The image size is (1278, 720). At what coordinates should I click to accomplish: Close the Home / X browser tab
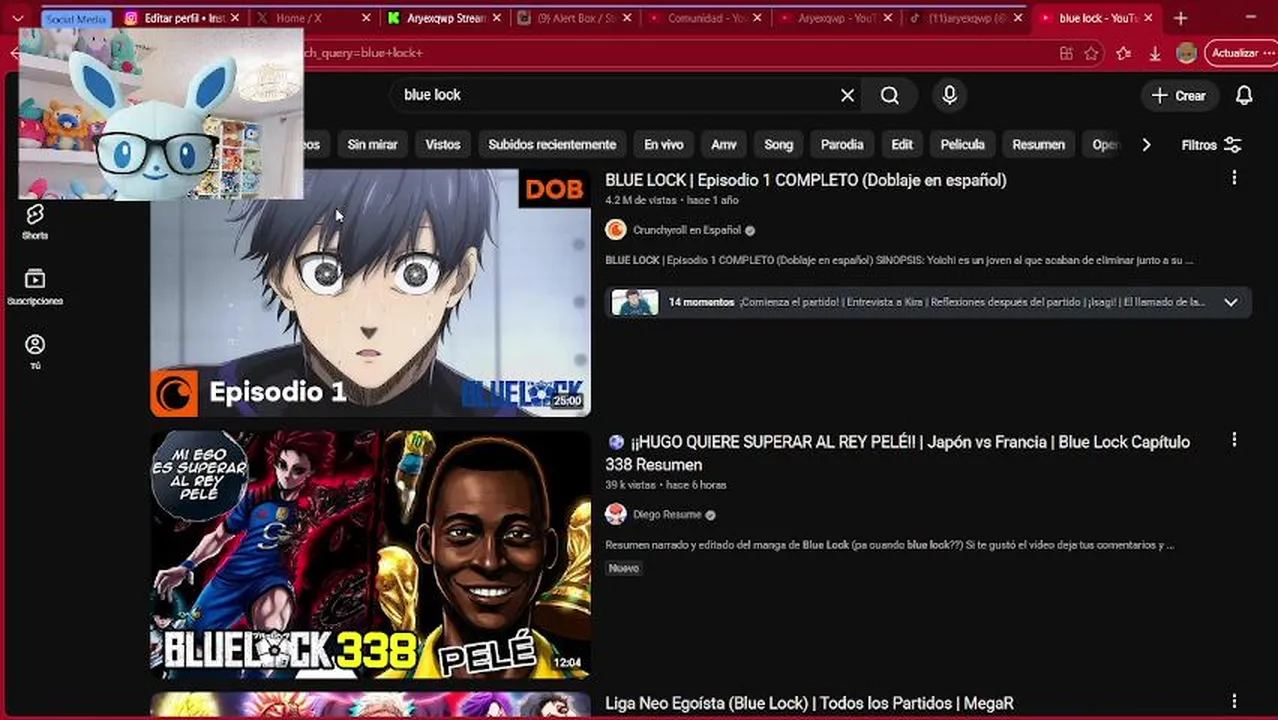365,18
